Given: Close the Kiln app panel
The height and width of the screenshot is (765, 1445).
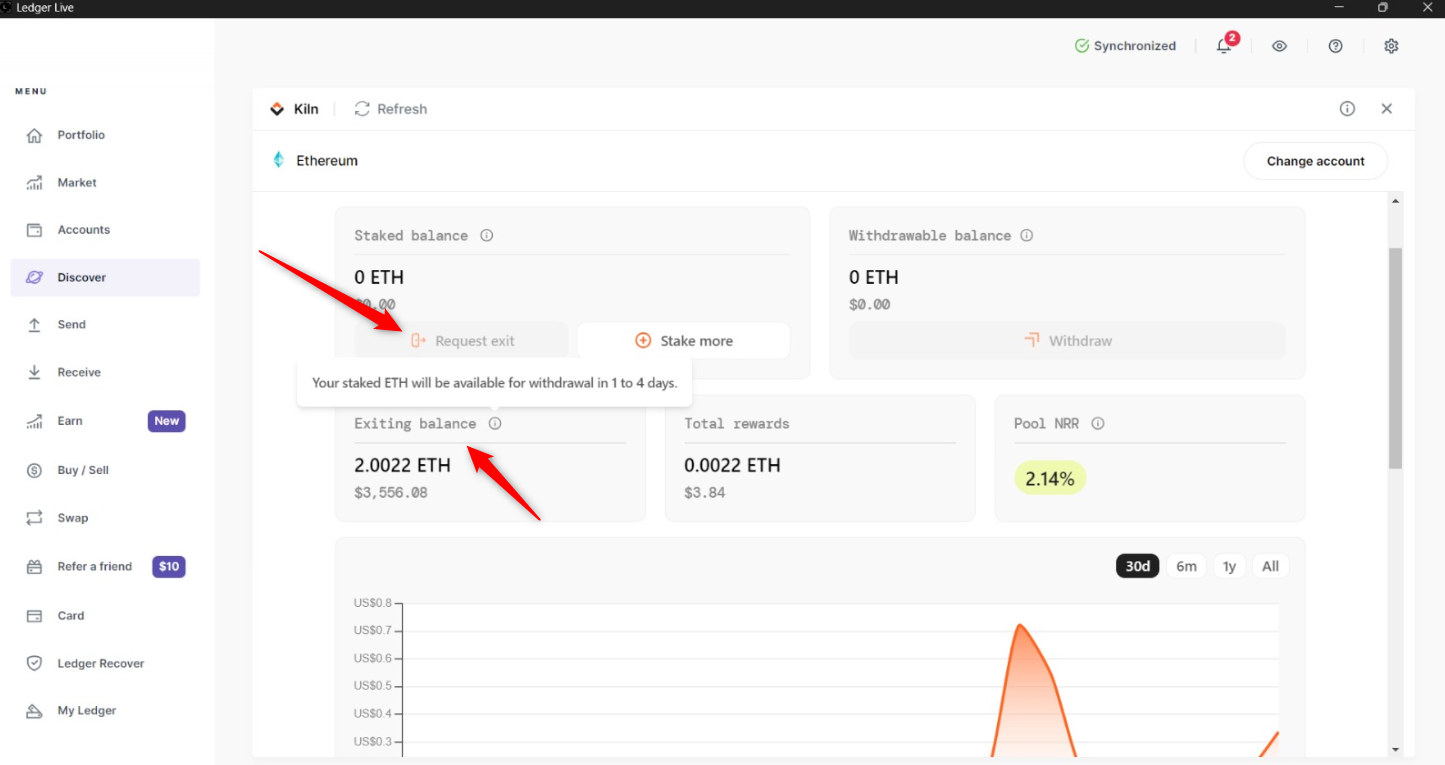Looking at the screenshot, I should coord(1386,109).
